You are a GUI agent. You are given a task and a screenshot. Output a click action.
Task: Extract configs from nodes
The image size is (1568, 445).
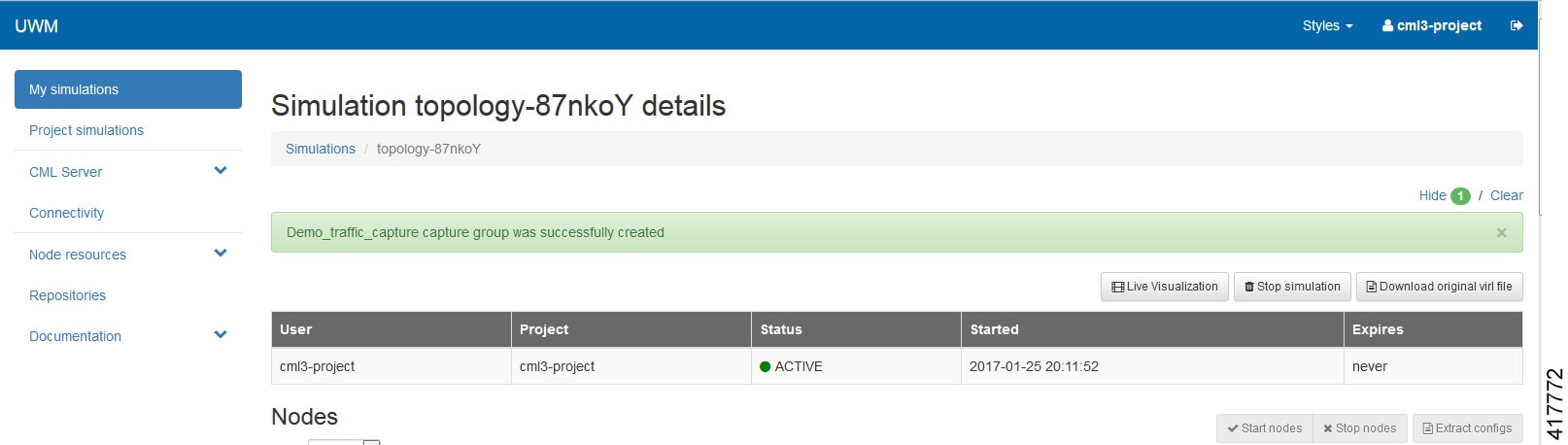tap(1467, 428)
